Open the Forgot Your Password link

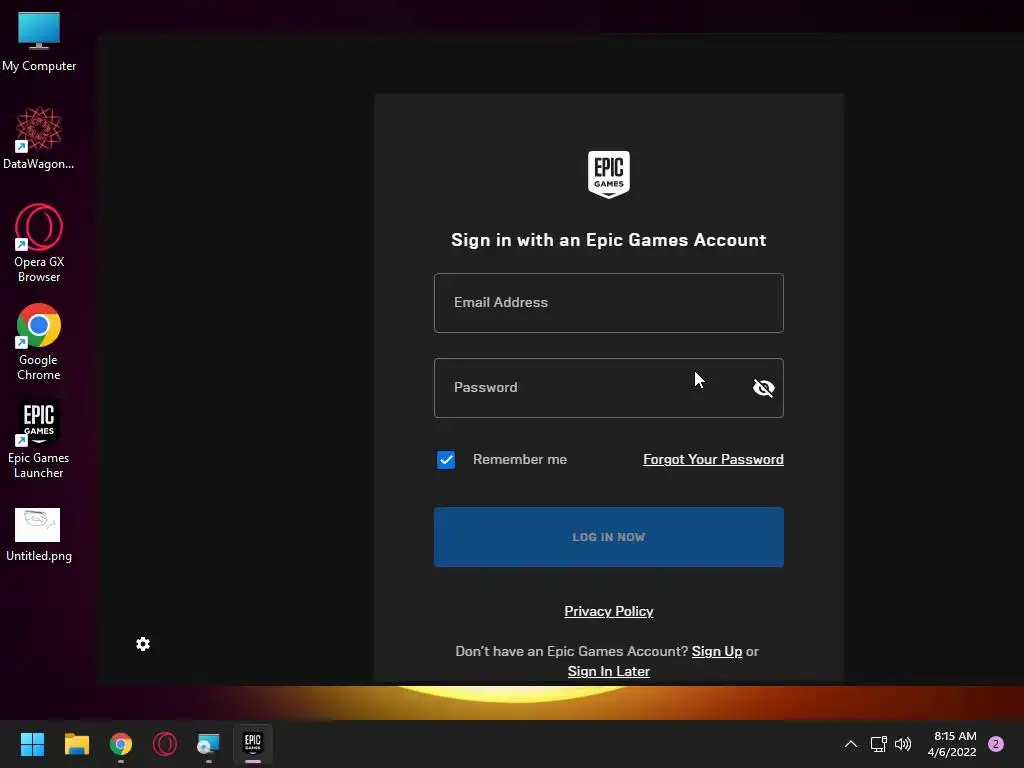click(x=713, y=459)
